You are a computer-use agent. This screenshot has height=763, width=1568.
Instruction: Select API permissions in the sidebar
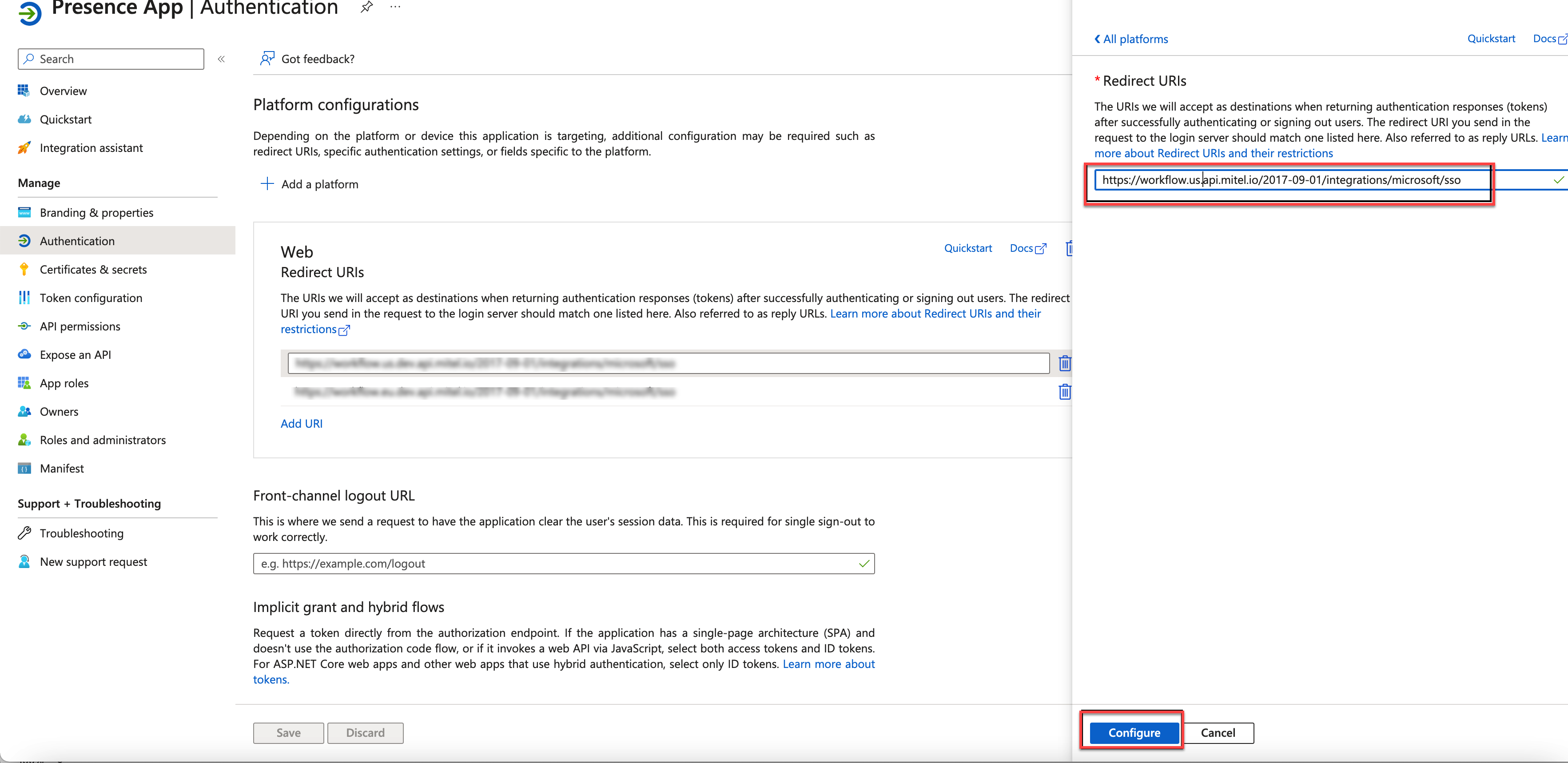coord(80,326)
